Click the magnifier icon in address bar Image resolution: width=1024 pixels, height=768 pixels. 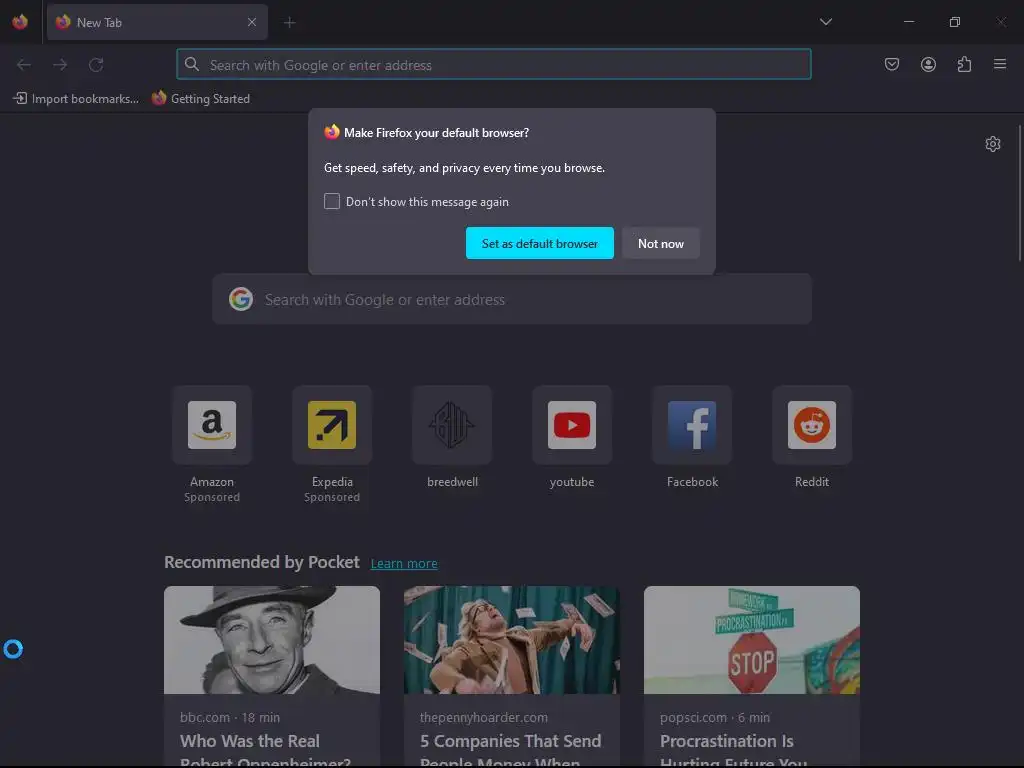pos(191,64)
